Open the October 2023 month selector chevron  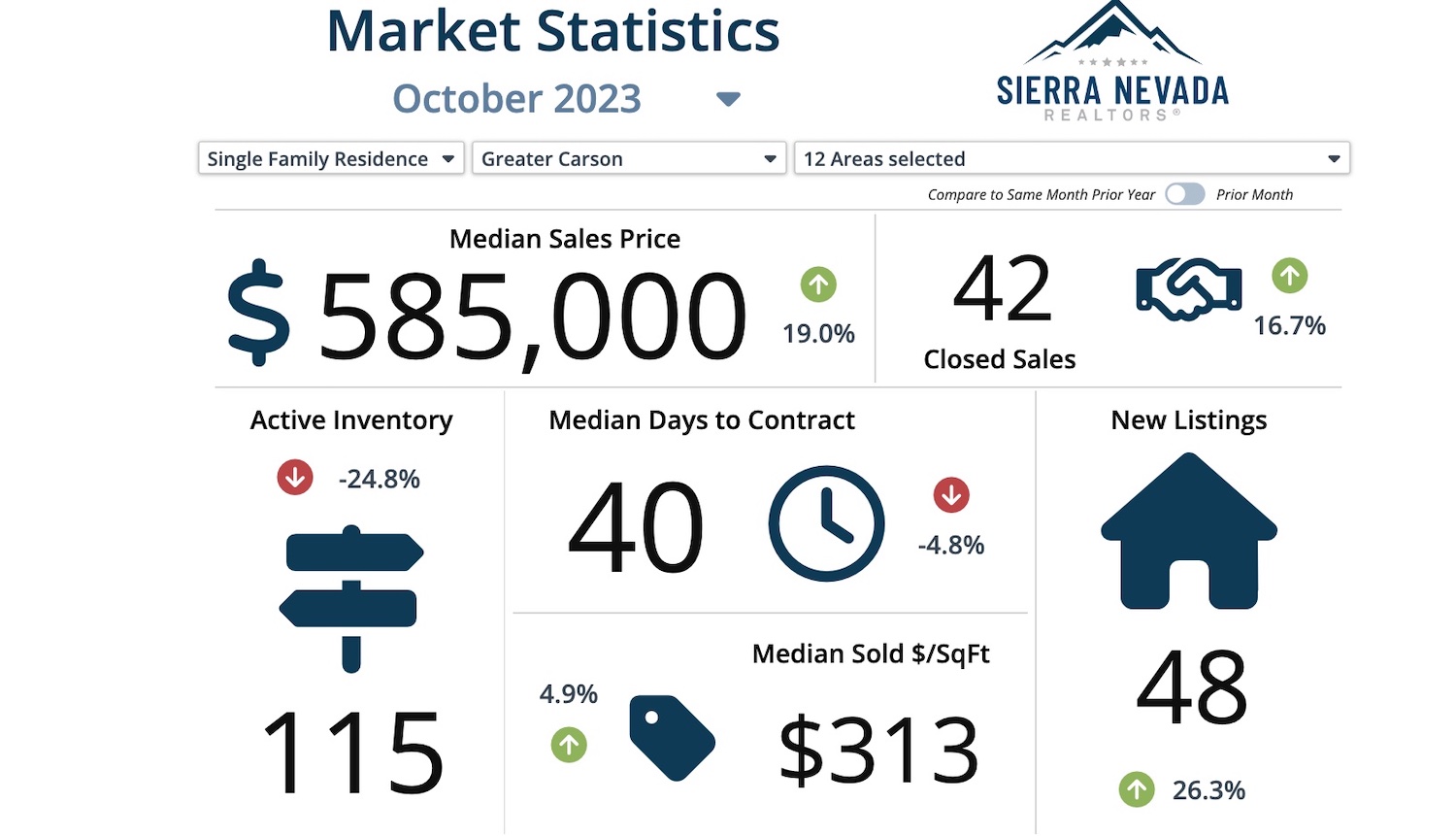pos(727,98)
